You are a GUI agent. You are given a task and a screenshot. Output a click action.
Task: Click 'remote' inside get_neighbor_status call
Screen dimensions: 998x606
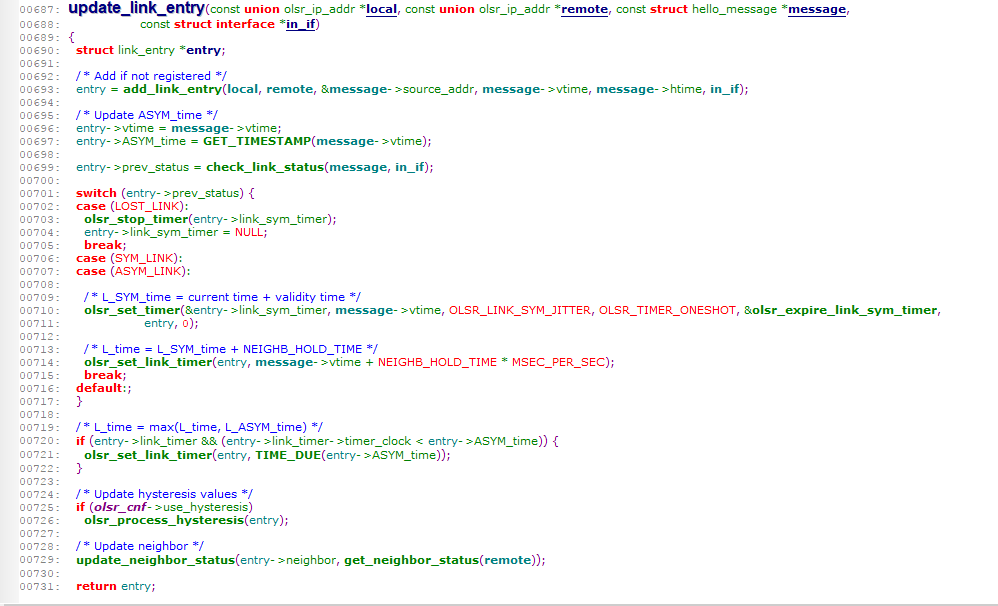(507, 560)
